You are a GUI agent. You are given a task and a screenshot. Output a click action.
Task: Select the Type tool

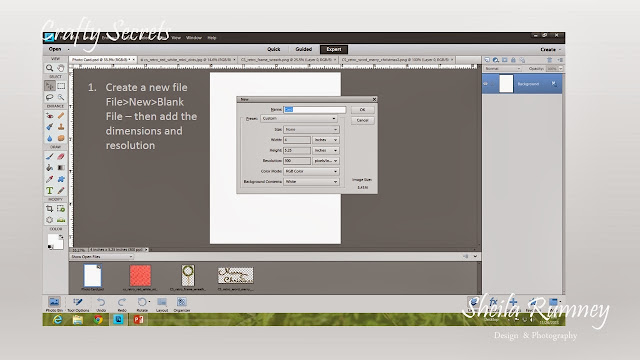[x=49, y=191]
